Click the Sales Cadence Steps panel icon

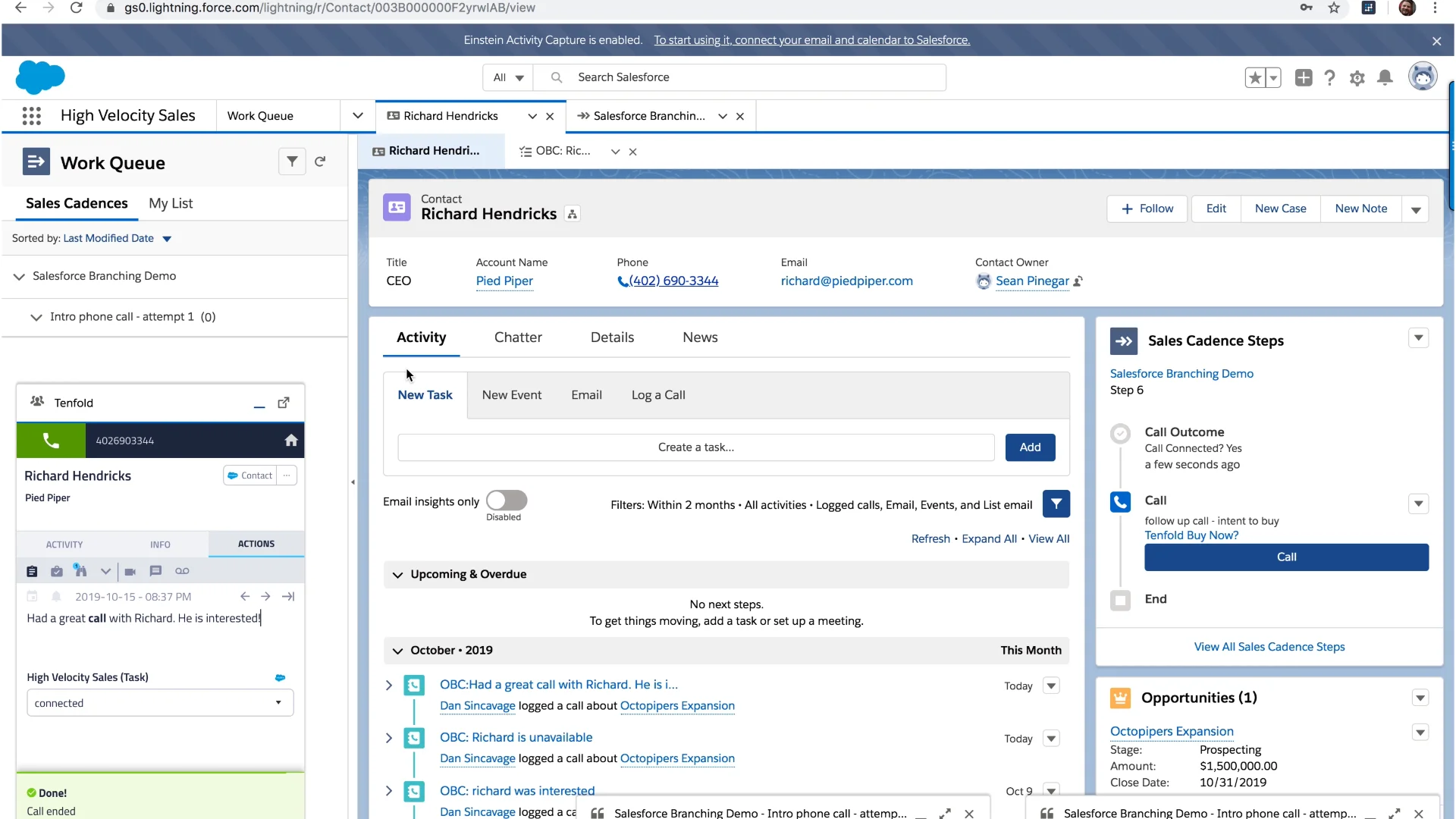[x=1123, y=340]
